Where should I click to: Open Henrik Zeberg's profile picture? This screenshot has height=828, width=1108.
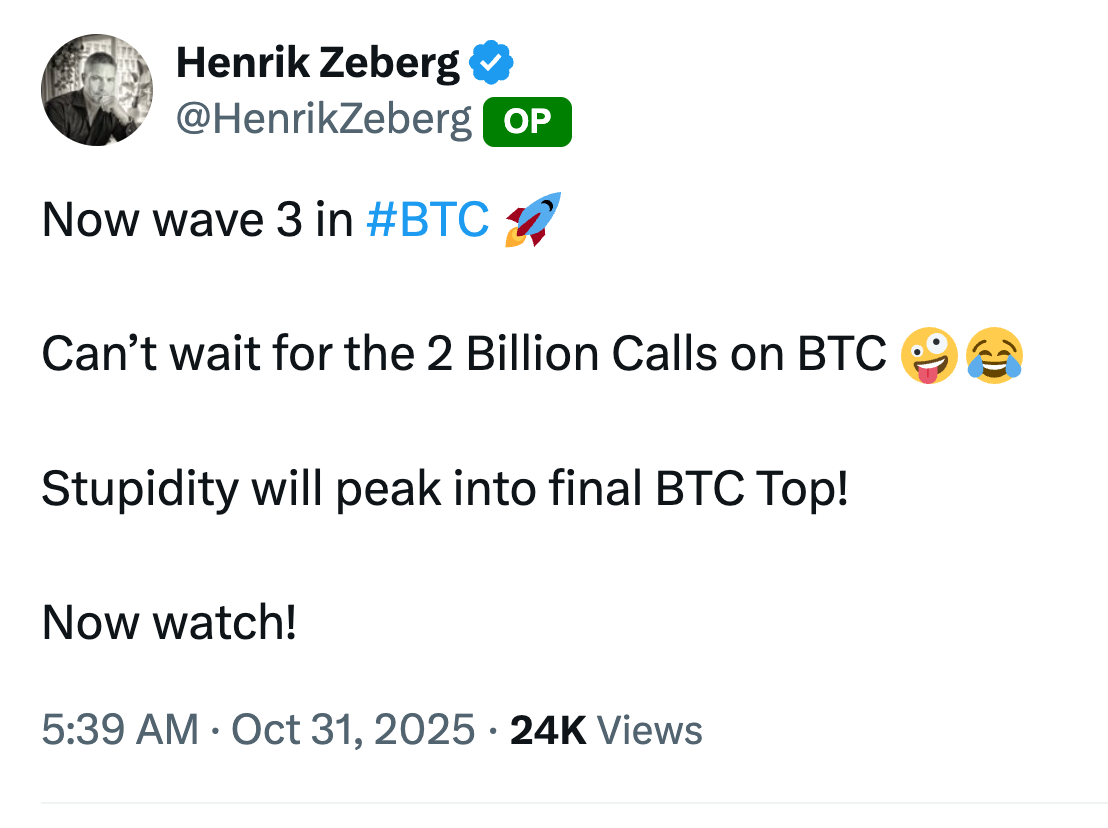tap(96, 90)
